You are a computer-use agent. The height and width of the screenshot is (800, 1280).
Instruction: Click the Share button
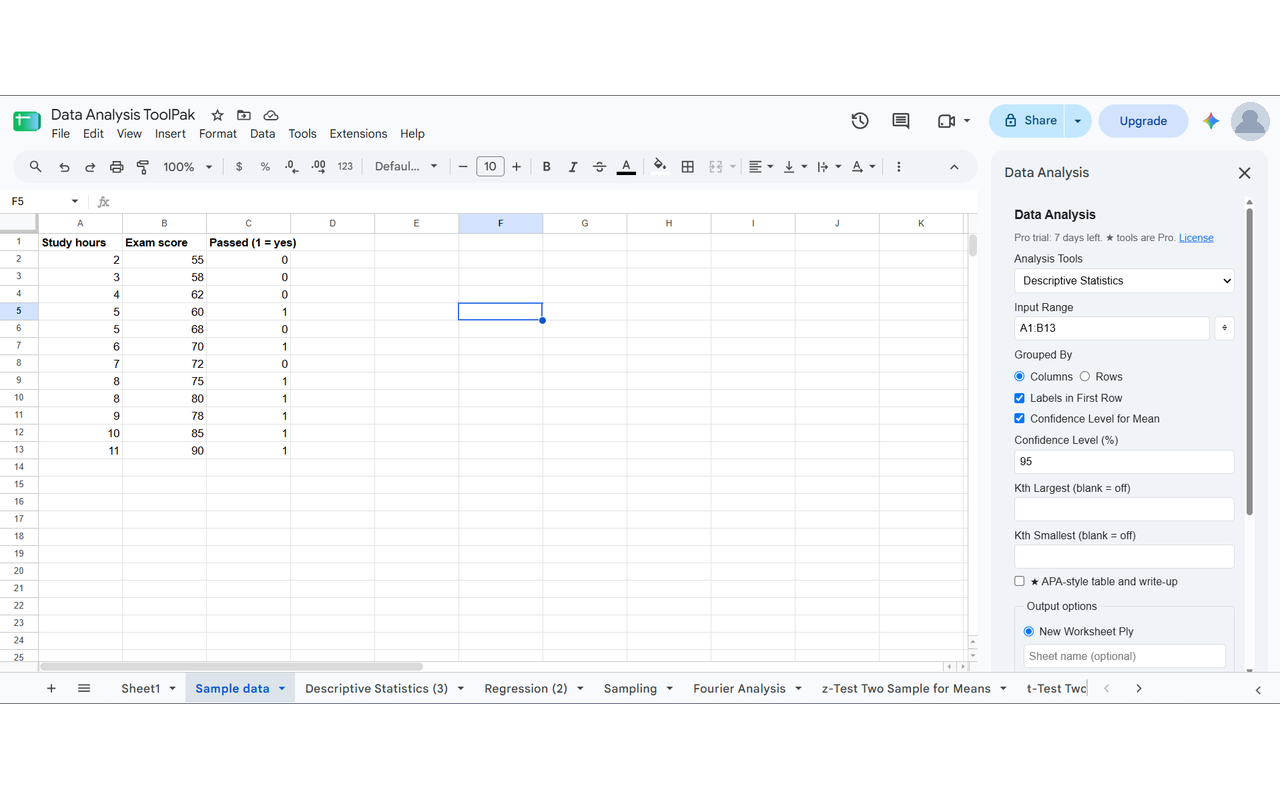(1028, 121)
